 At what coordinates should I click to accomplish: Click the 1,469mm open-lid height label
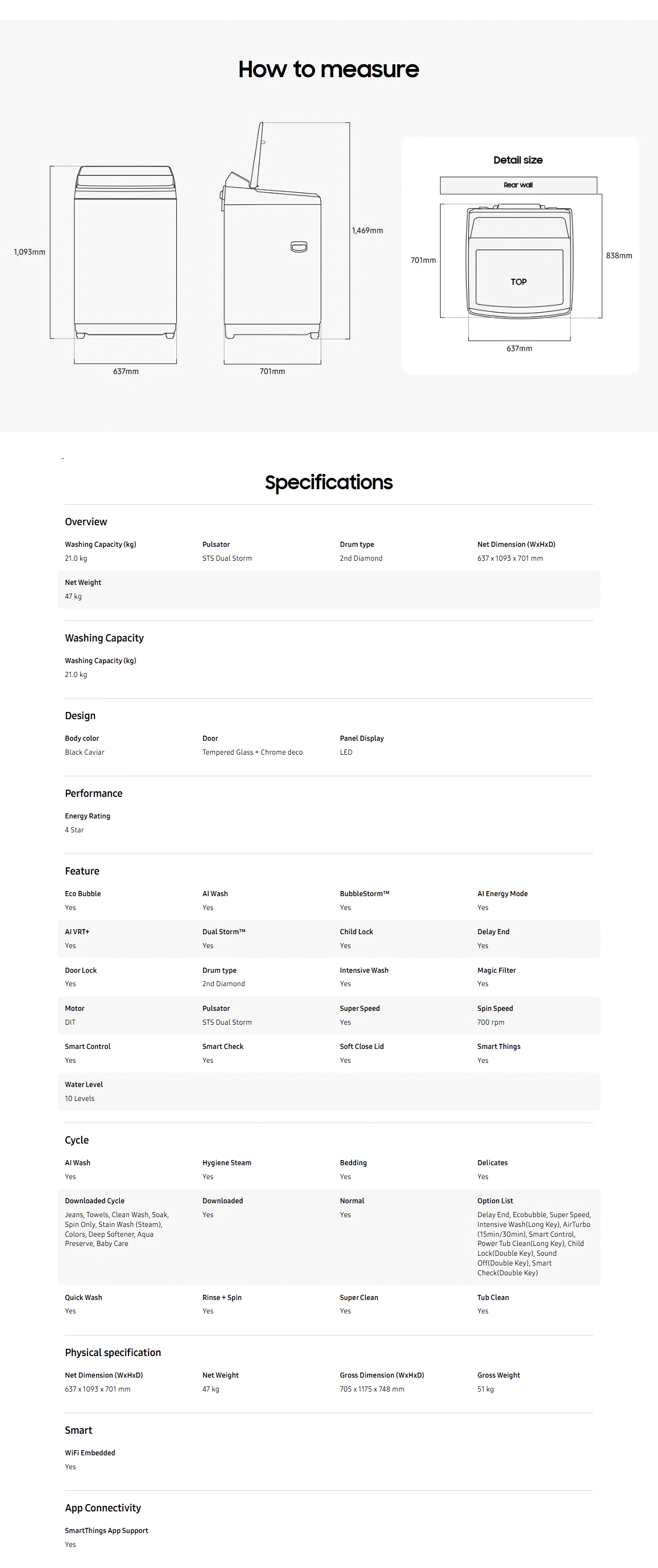[368, 230]
